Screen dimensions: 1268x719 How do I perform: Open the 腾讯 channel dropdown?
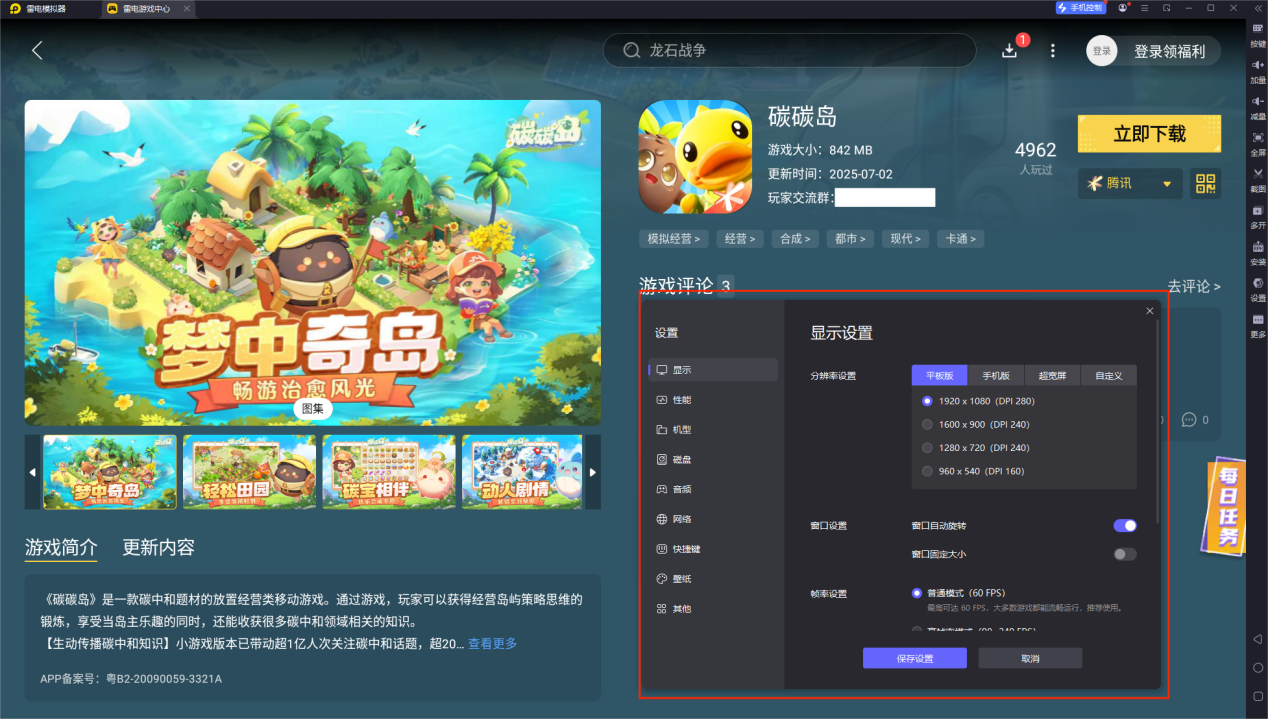pyautogui.click(x=1130, y=184)
